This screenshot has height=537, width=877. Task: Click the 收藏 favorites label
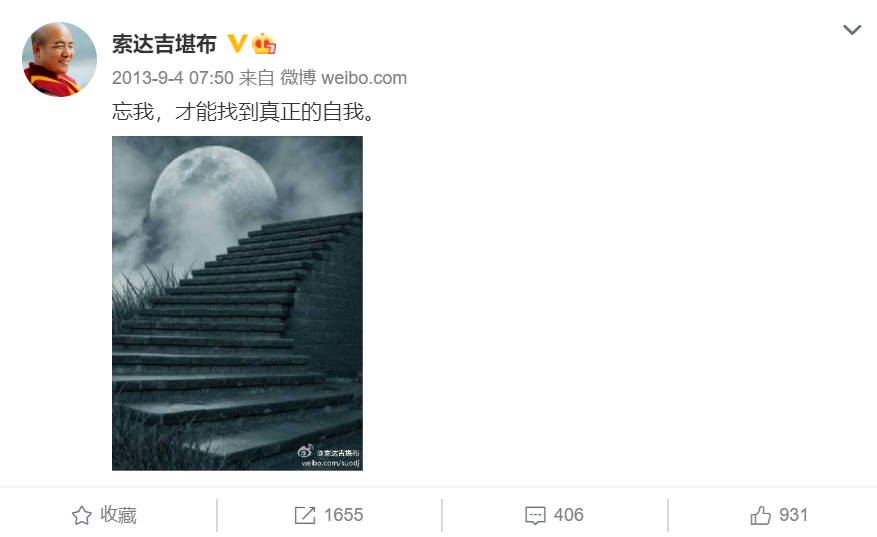click(x=119, y=515)
